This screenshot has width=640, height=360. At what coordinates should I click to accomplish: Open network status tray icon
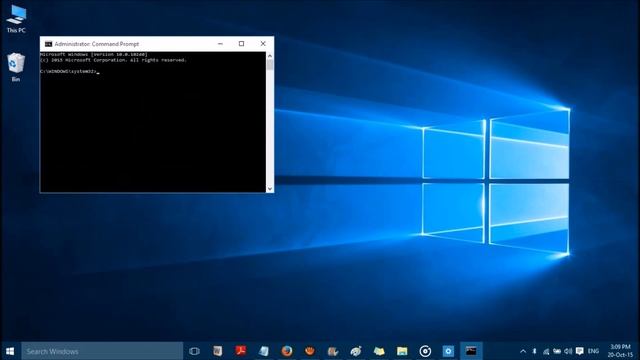coord(546,351)
